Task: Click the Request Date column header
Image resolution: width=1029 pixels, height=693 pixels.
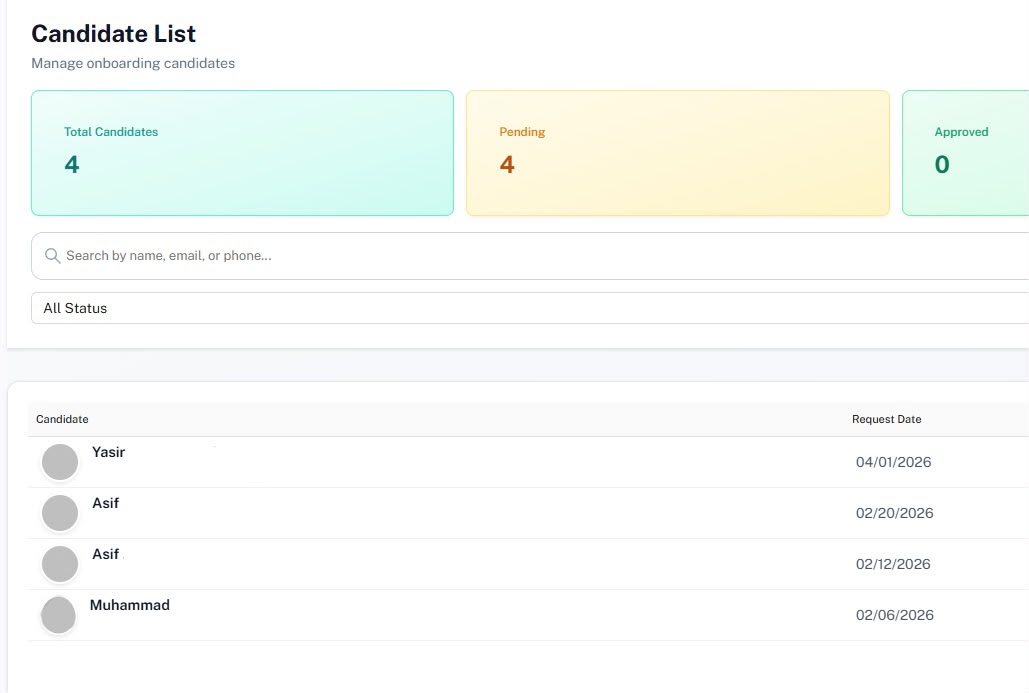Action: pyautogui.click(x=887, y=419)
